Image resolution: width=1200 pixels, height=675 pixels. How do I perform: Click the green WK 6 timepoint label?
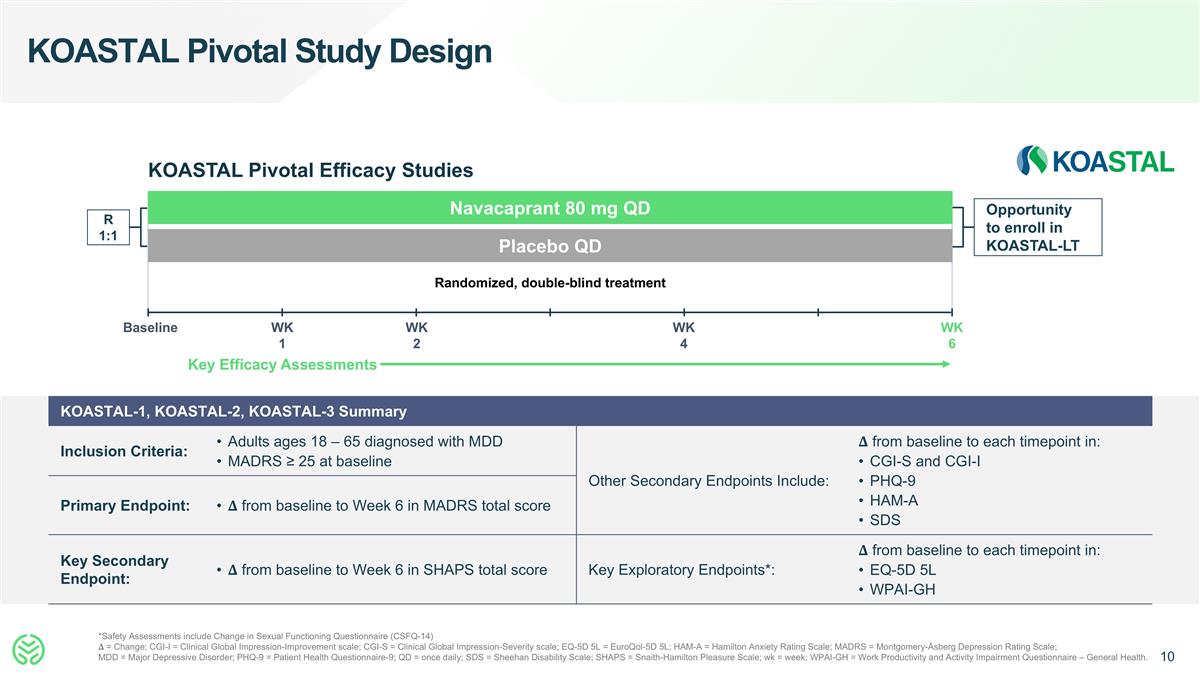point(951,335)
